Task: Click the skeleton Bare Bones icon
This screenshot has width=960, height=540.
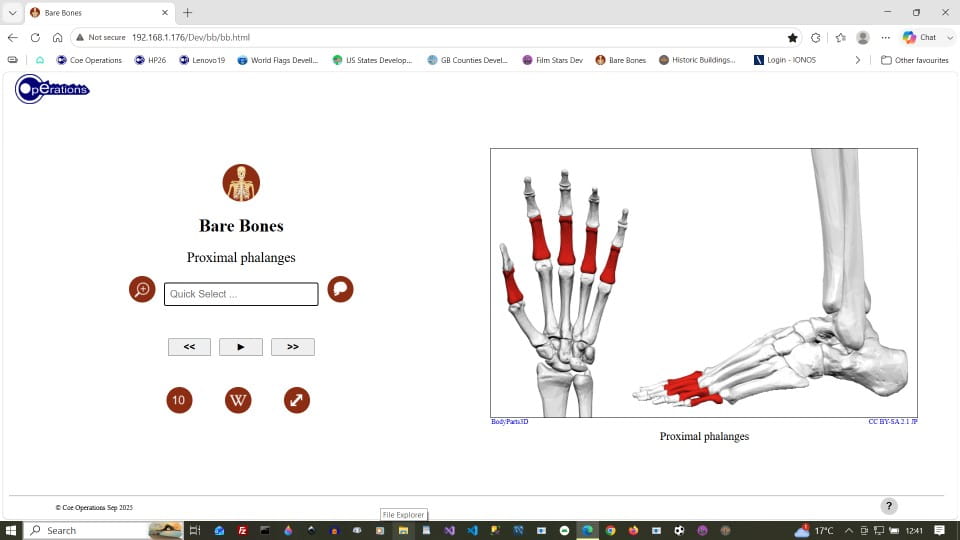Action: click(x=241, y=182)
